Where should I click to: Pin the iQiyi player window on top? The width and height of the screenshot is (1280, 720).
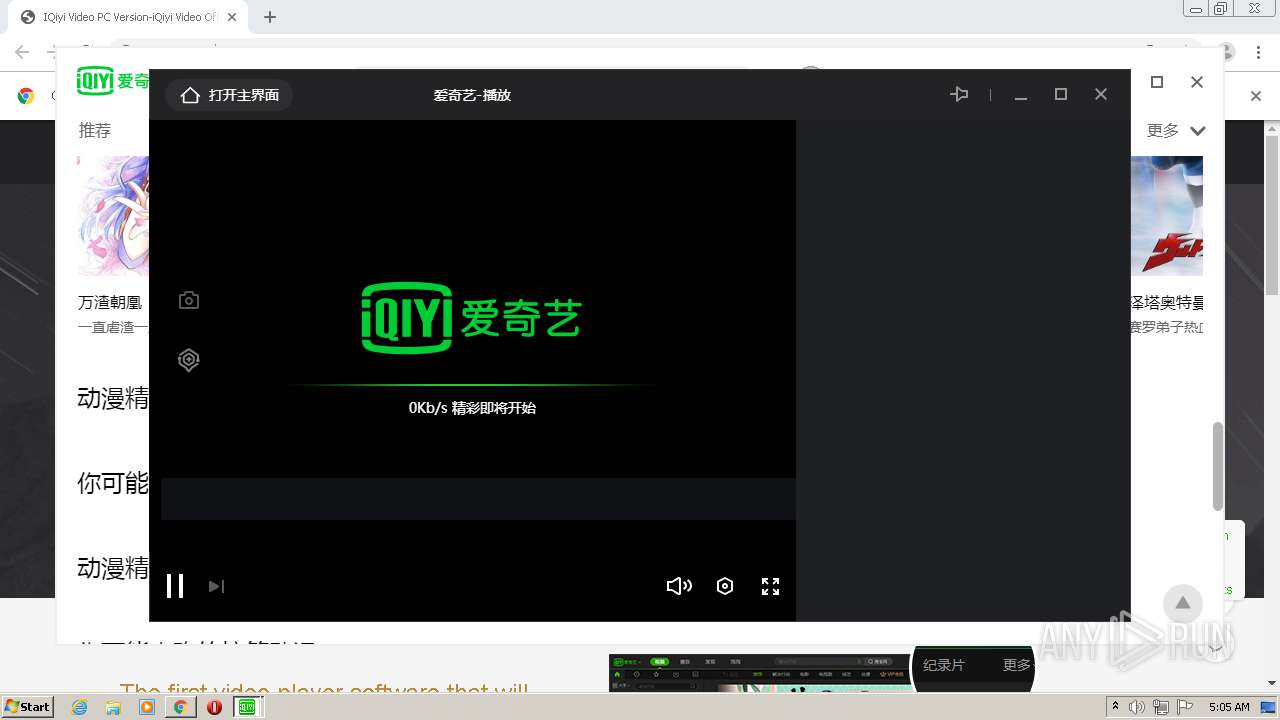(x=959, y=94)
